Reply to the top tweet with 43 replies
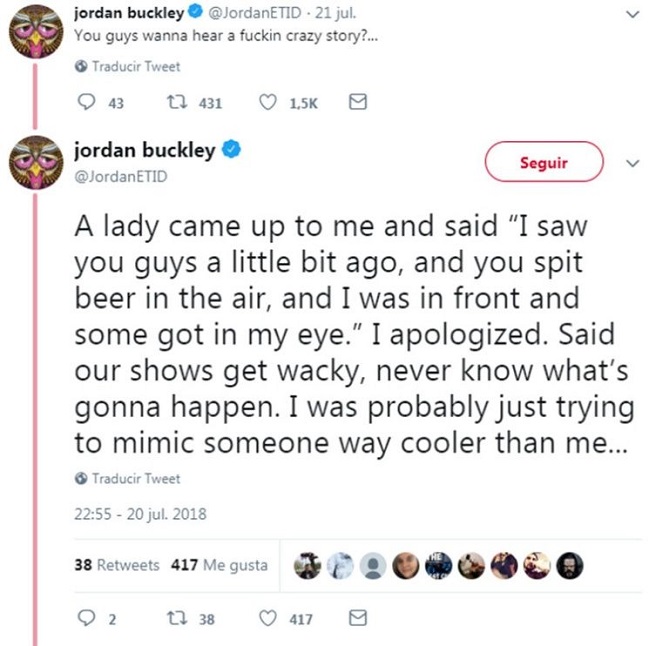Viewport: 649px width, 646px height. 86,102
